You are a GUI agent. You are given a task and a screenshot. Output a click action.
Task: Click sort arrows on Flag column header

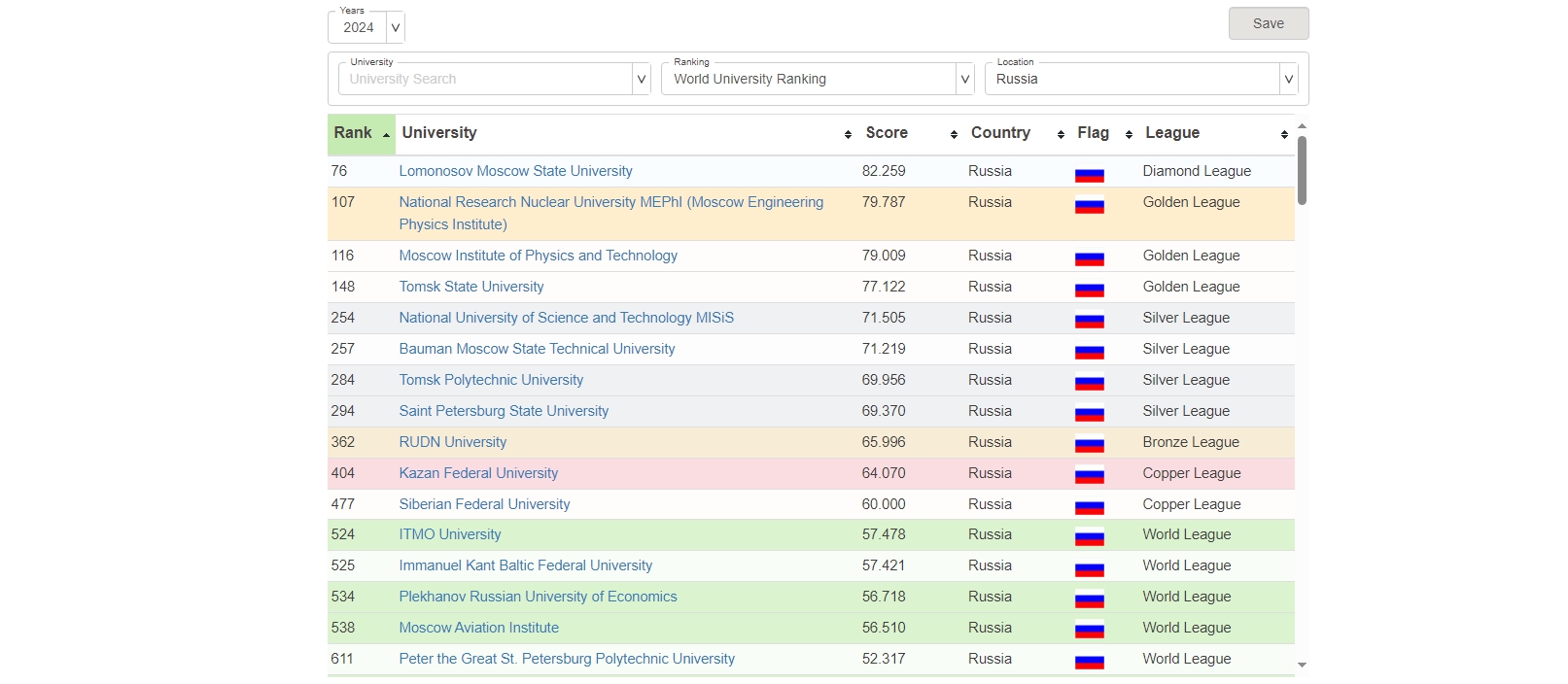[1129, 134]
